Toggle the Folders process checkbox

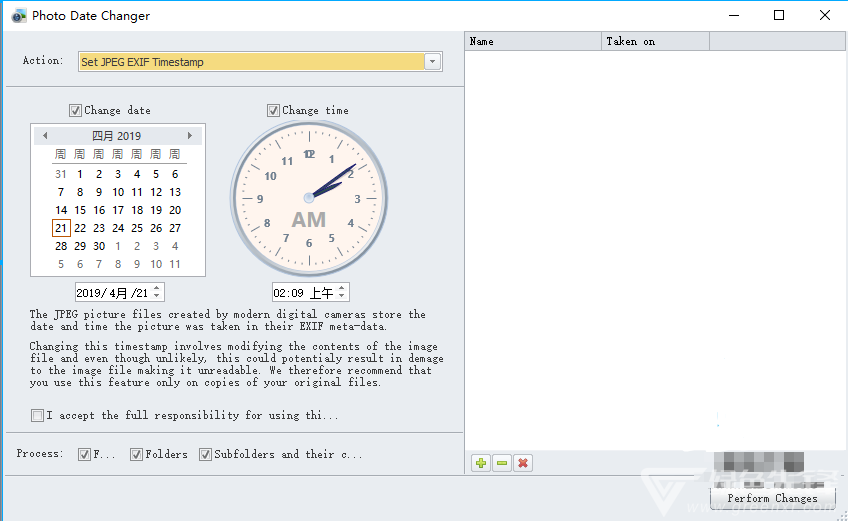pyautogui.click(x=136, y=454)
